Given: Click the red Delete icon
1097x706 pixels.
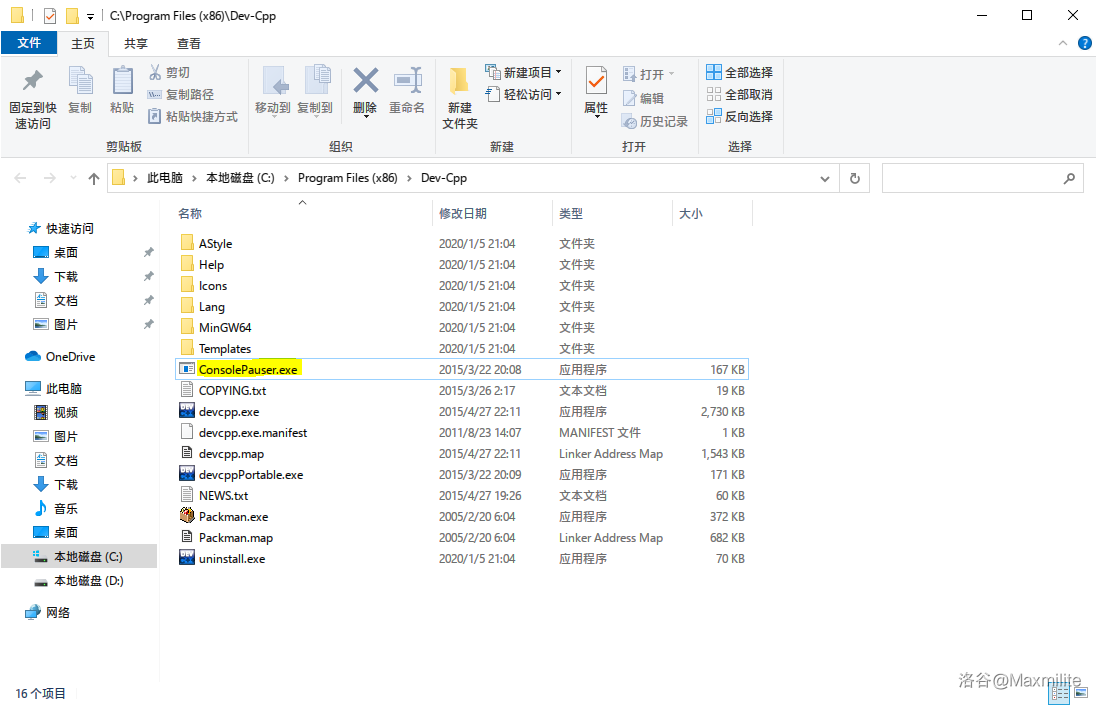Looking at the screenshot, I should 365,80.
